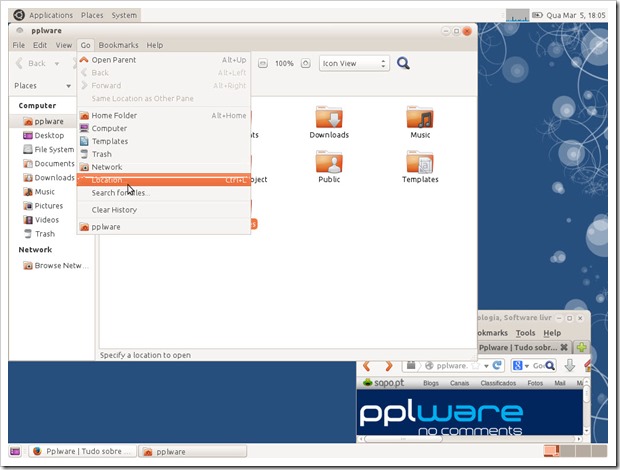The height and width of the screenshot is (470, 620).
Task: Open the Bookmarks menu
Action: [x=119, y=45]
